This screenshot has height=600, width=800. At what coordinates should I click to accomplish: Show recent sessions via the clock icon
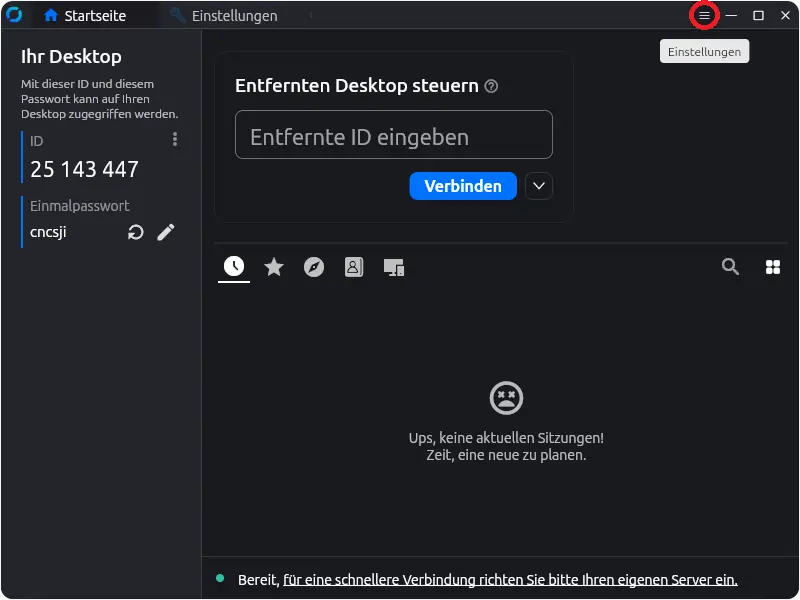[x=233, y=266]
